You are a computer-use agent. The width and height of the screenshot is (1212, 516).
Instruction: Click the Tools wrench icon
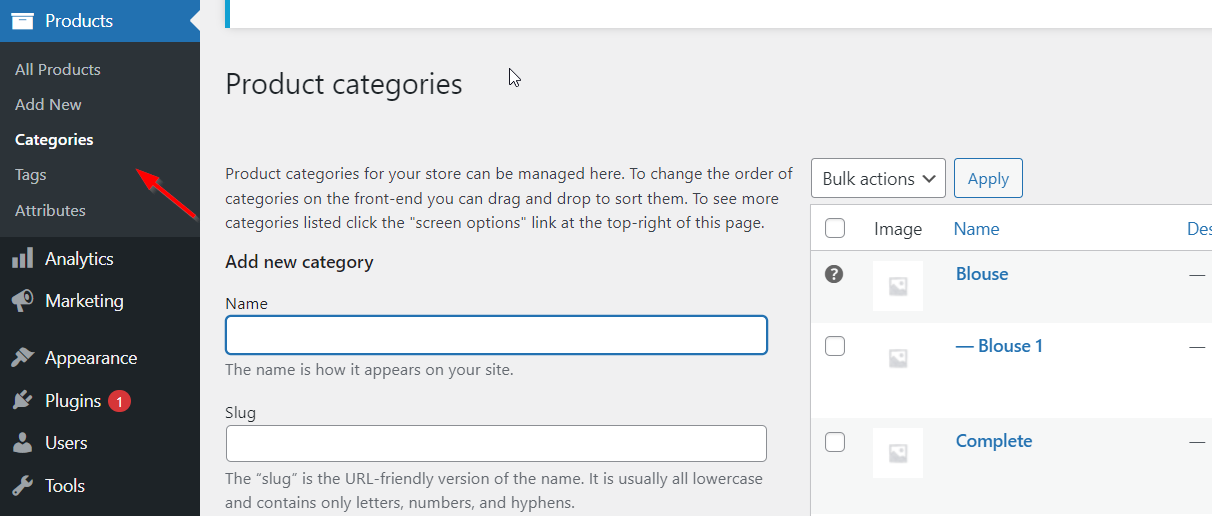22,486
